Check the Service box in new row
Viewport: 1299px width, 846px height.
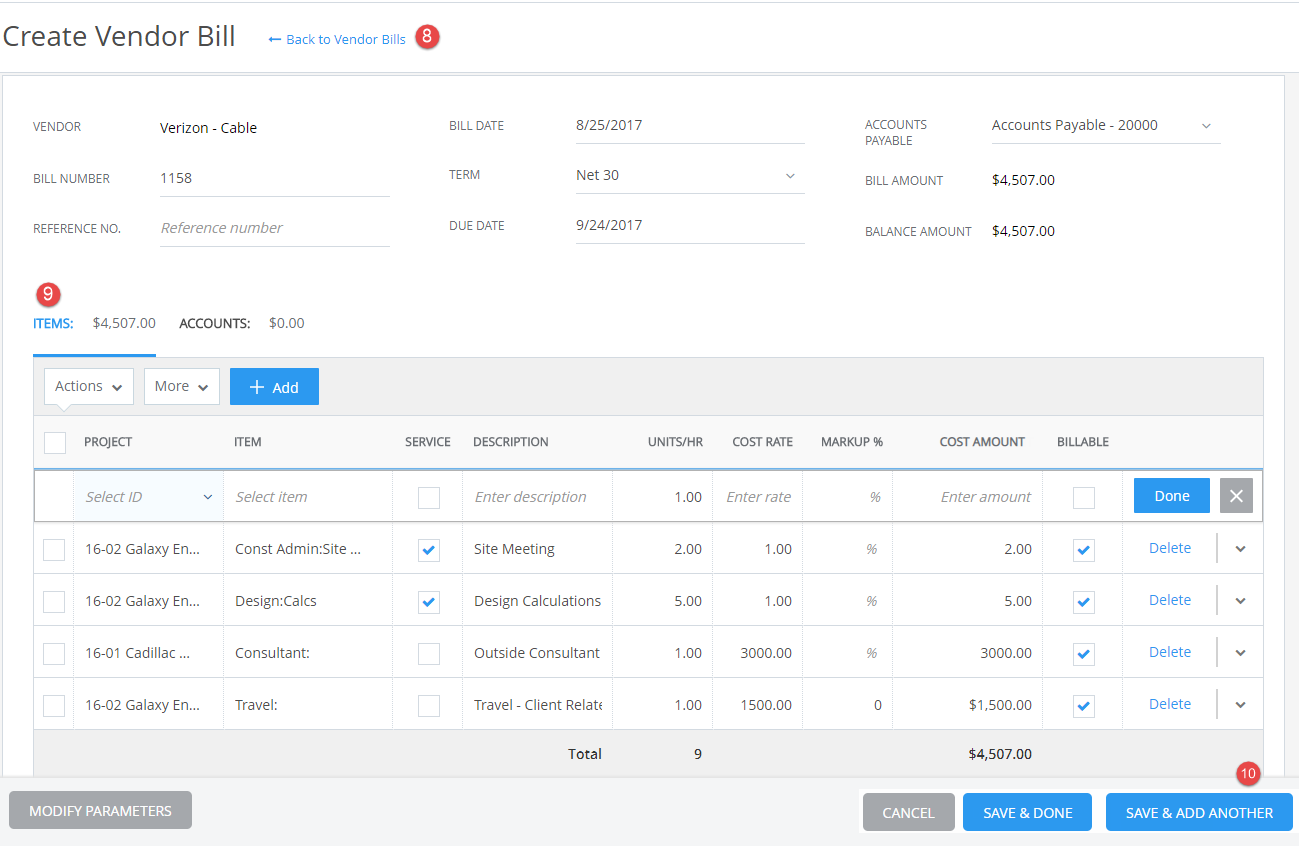coord(429,497)
